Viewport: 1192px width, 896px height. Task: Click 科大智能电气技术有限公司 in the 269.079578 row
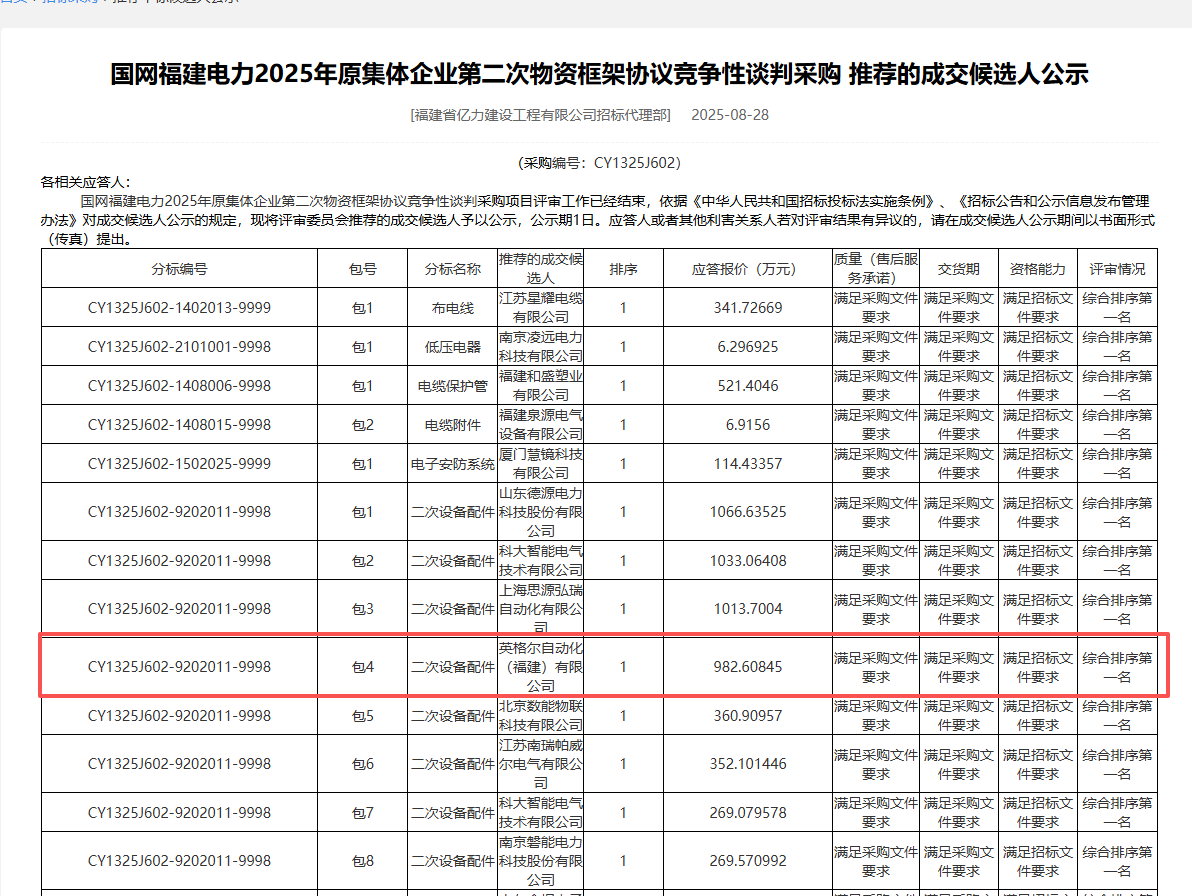click(x=541, y=812)
